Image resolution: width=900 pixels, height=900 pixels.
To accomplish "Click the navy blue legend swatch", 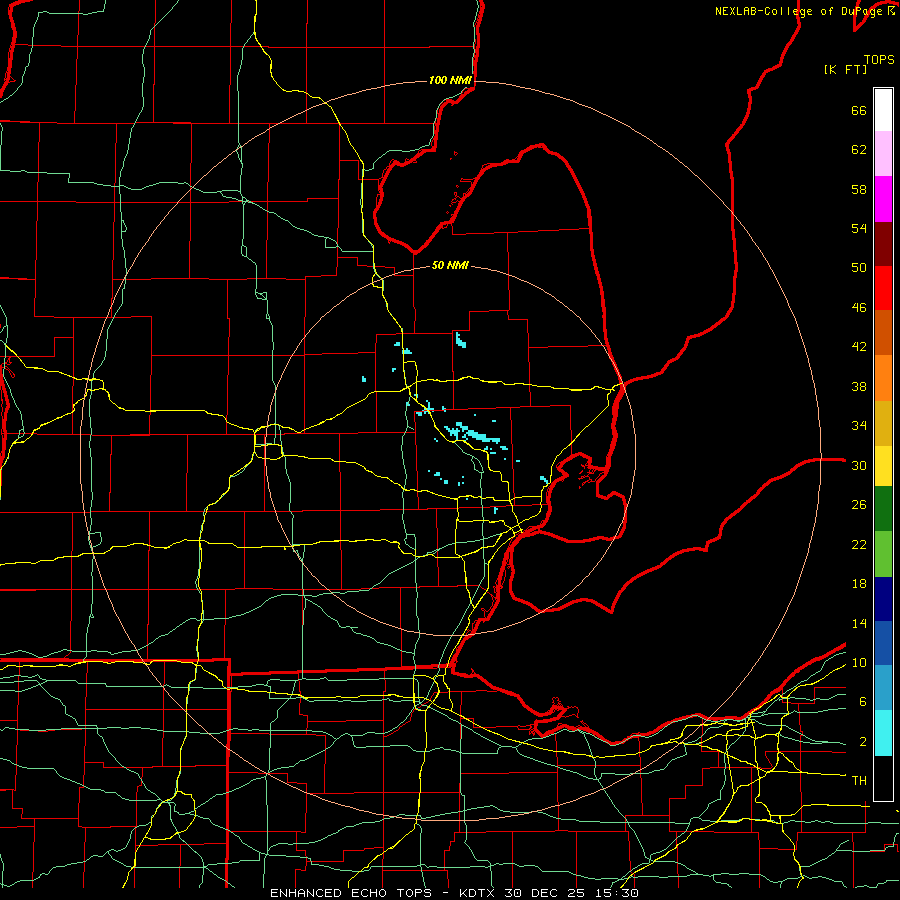I will pos(883,599).
